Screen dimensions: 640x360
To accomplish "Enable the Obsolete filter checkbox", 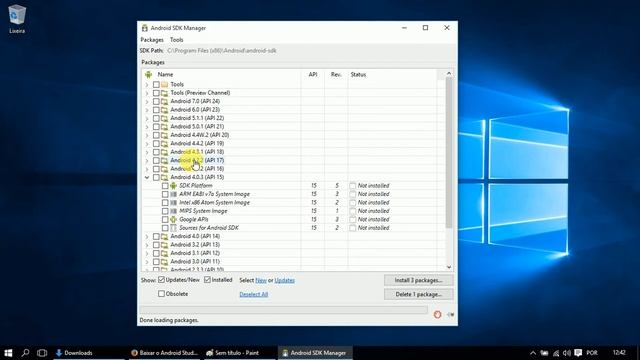I will [x=162, y=293].
